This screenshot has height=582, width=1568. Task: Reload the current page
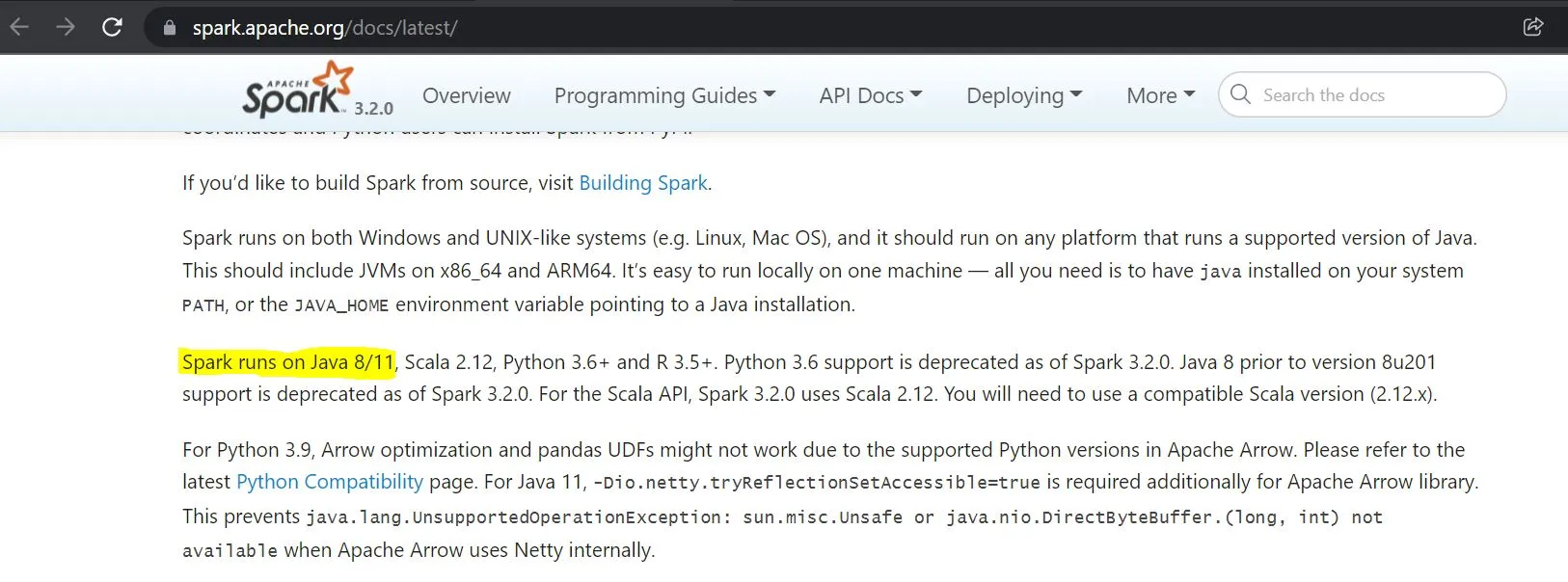point(112,27)
